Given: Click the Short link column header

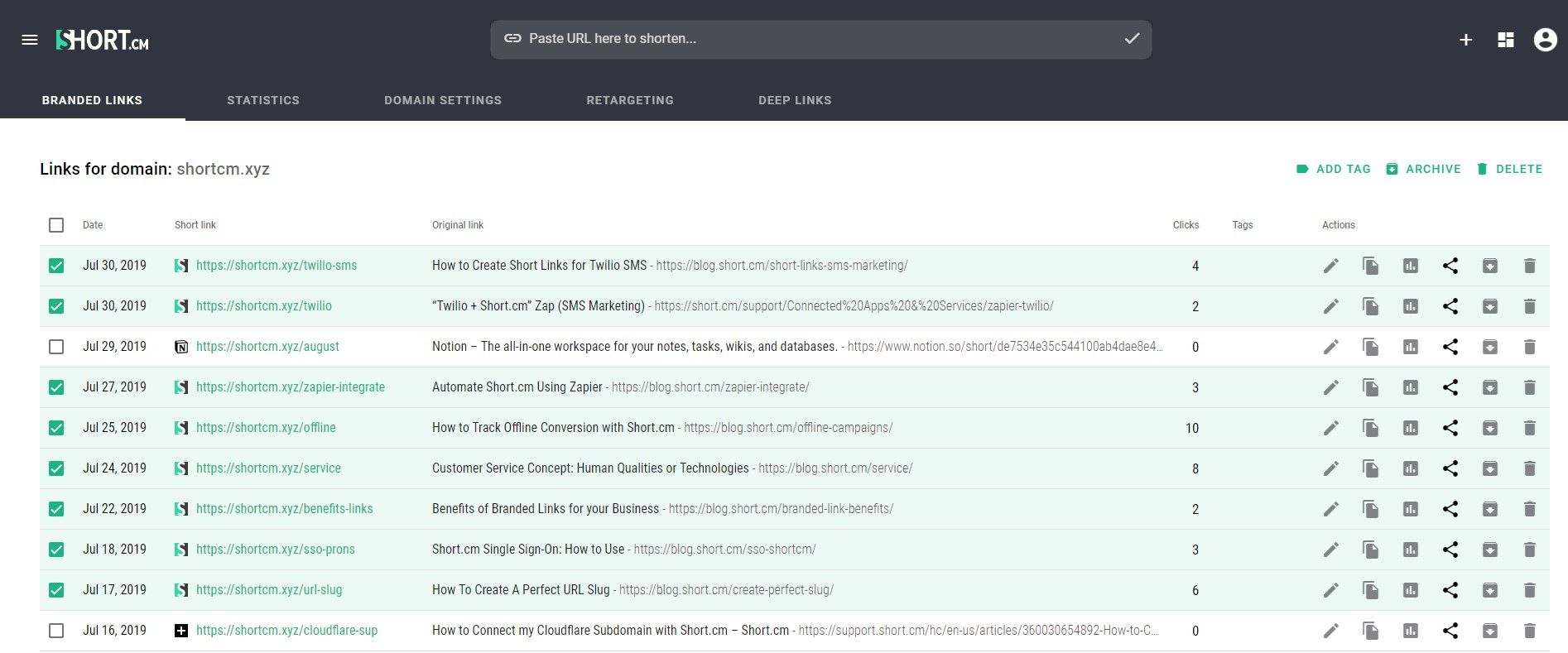Looking at the screenshot, I should pyautogui.click(x=195, y=225).
